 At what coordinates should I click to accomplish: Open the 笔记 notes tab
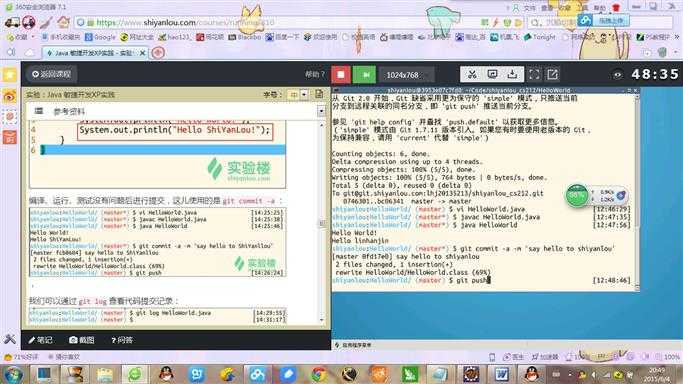41,340
